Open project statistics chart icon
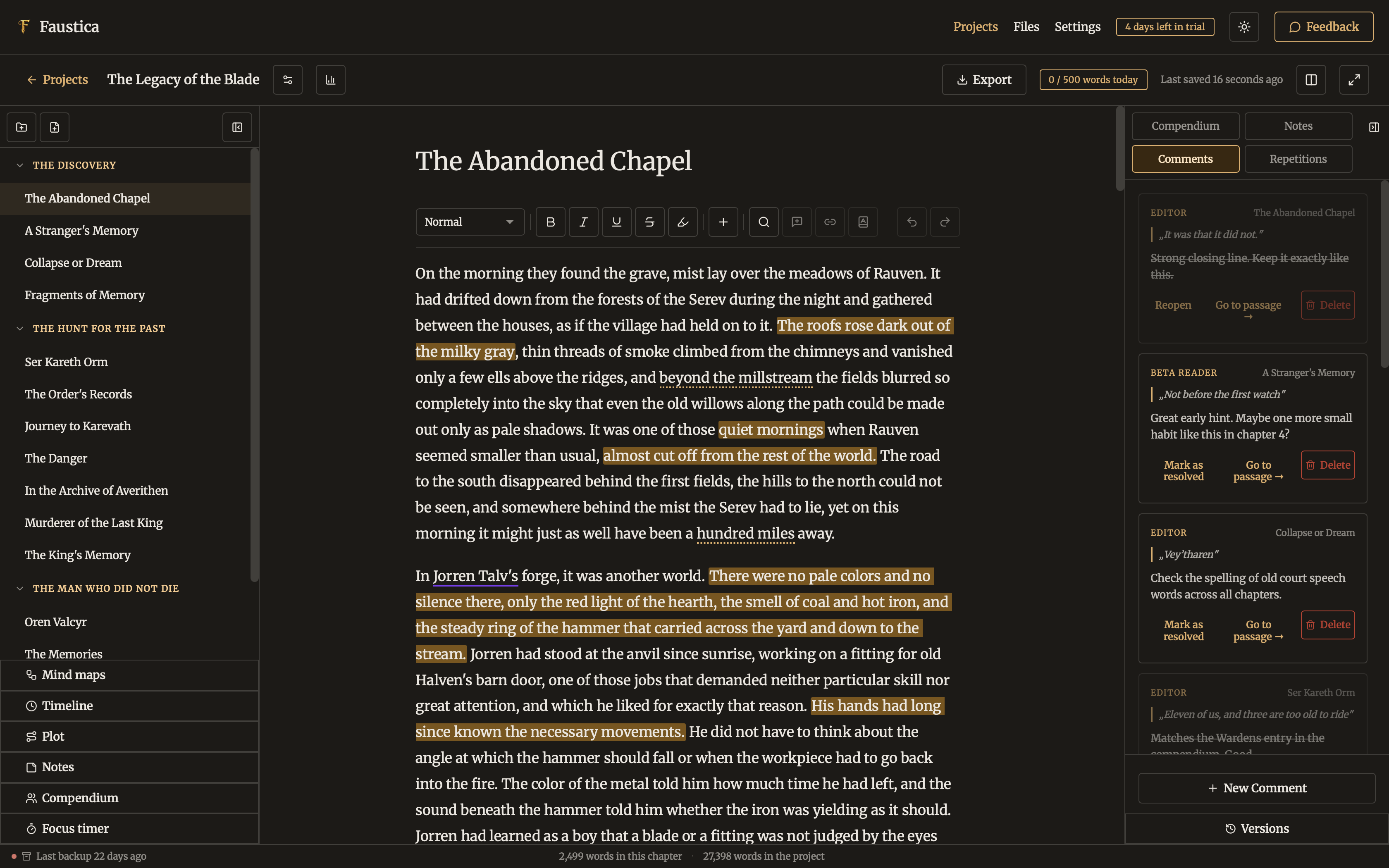1389x868 pixels. click(331, 80)
